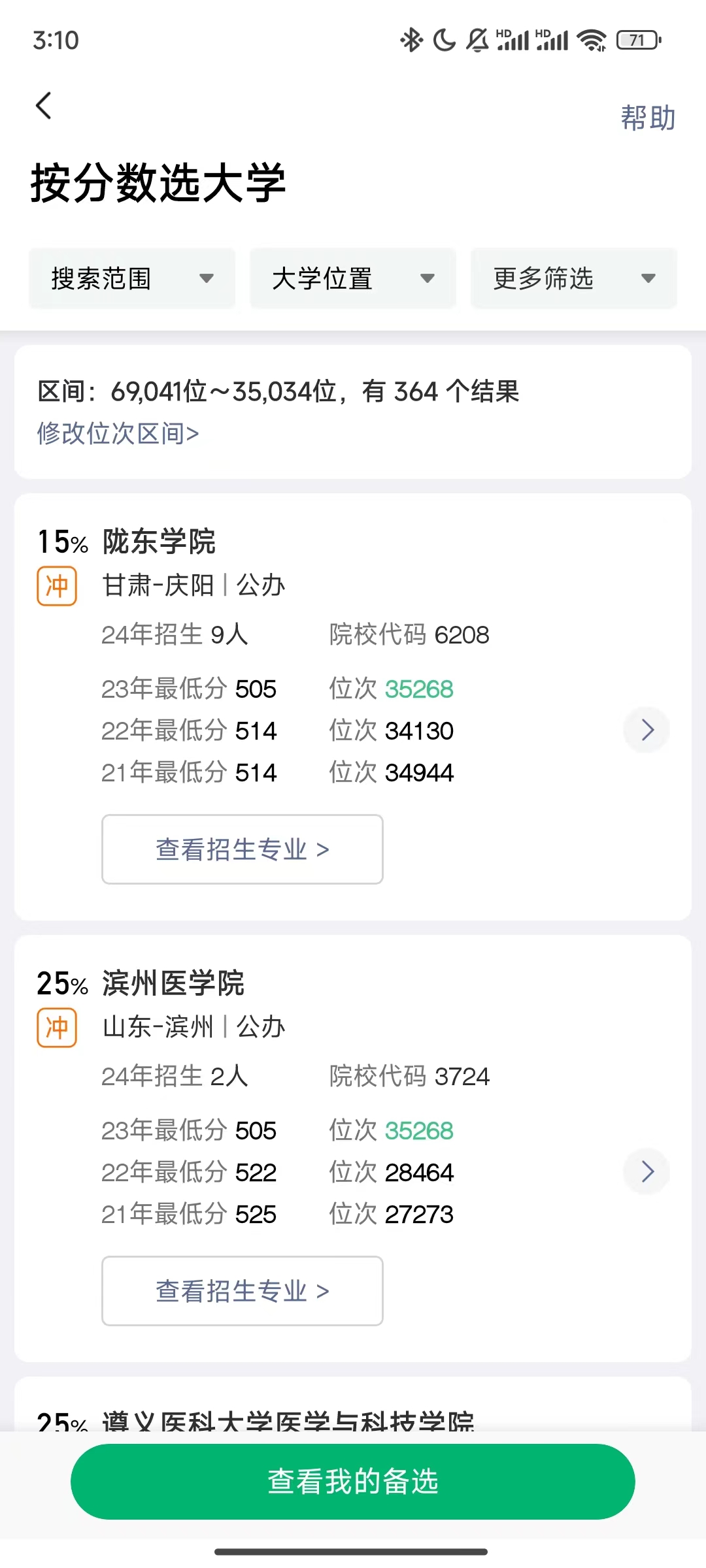Tap the 冲 badge for 滨州医学院

tap(57, 1028)
